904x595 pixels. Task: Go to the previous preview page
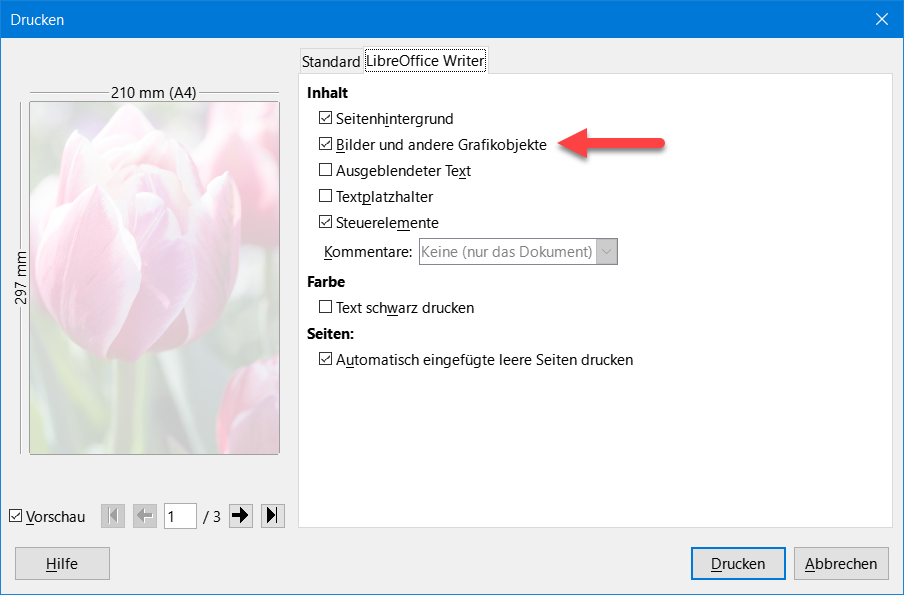(145, 516)
